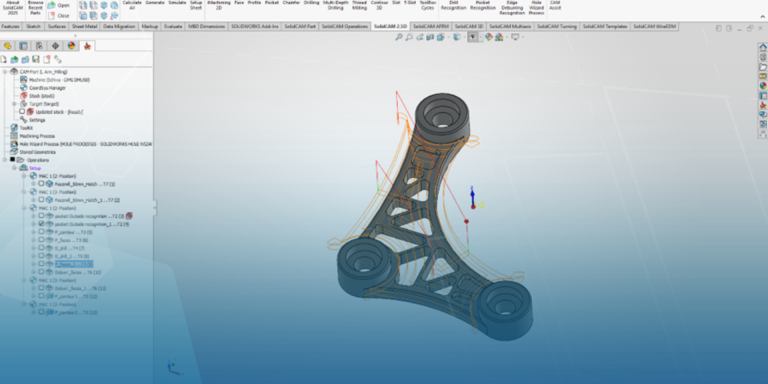The height and width of the screenshot is (384, 768).
Task: Click Zoom to Fit magnifier icon in viewport
Action: (399, 37)
